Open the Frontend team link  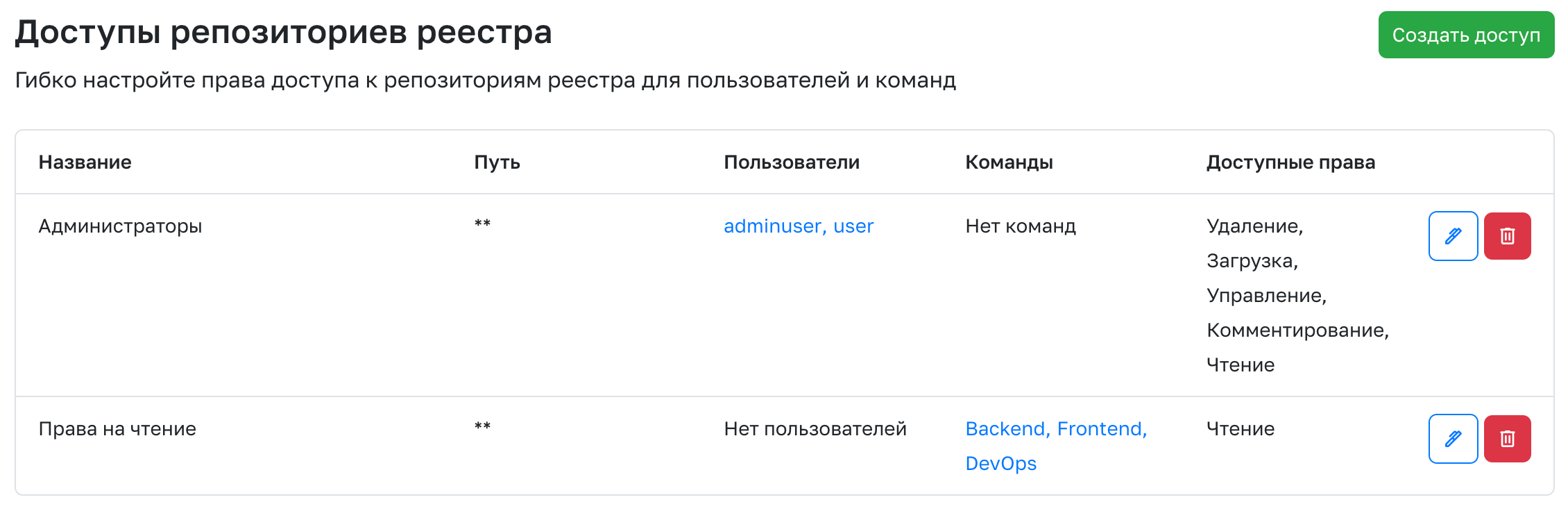click(x=1100, y=429)
